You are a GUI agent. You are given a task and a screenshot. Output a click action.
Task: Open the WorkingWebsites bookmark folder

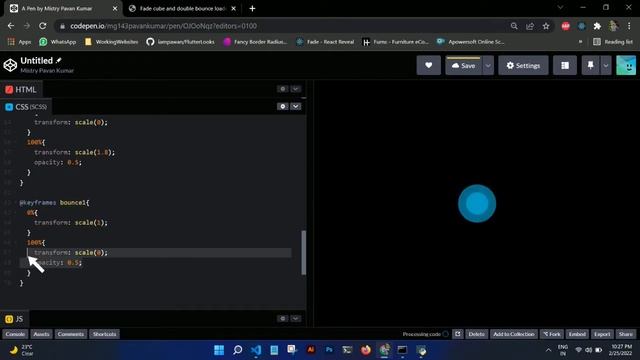point(111,42)
